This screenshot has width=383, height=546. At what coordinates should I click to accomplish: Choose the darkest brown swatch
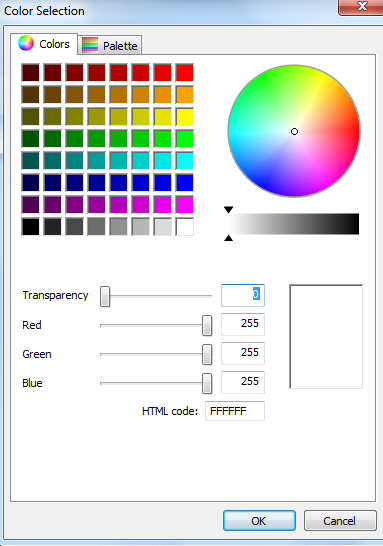pyautogui.click(x=30, y=94)
